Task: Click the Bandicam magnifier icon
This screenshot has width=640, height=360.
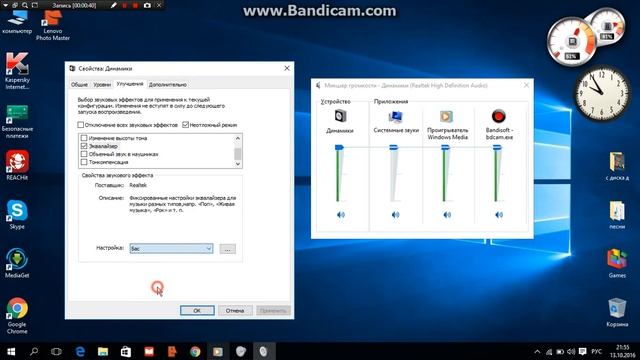Action: [x=25, y=5]
